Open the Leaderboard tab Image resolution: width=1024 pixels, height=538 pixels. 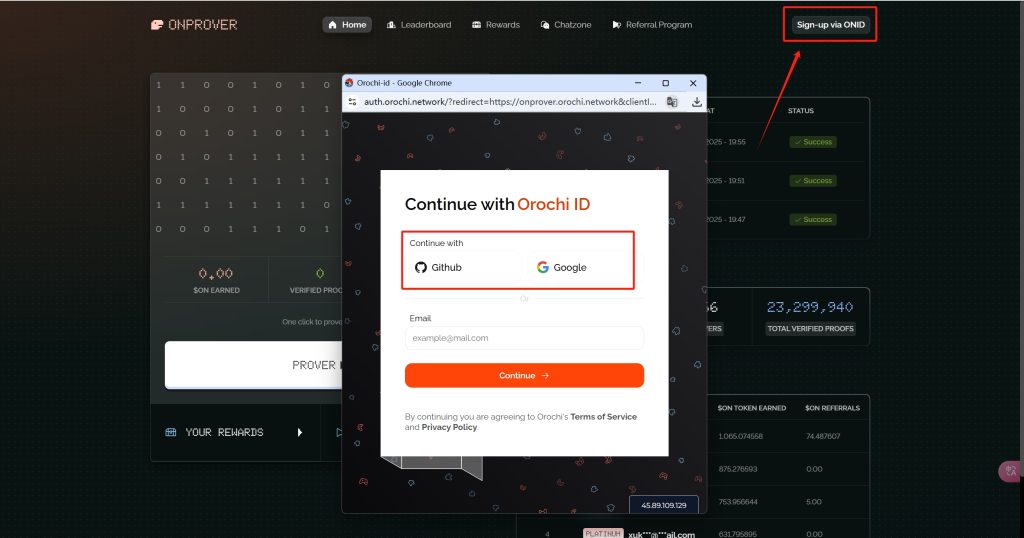(419, 25)
